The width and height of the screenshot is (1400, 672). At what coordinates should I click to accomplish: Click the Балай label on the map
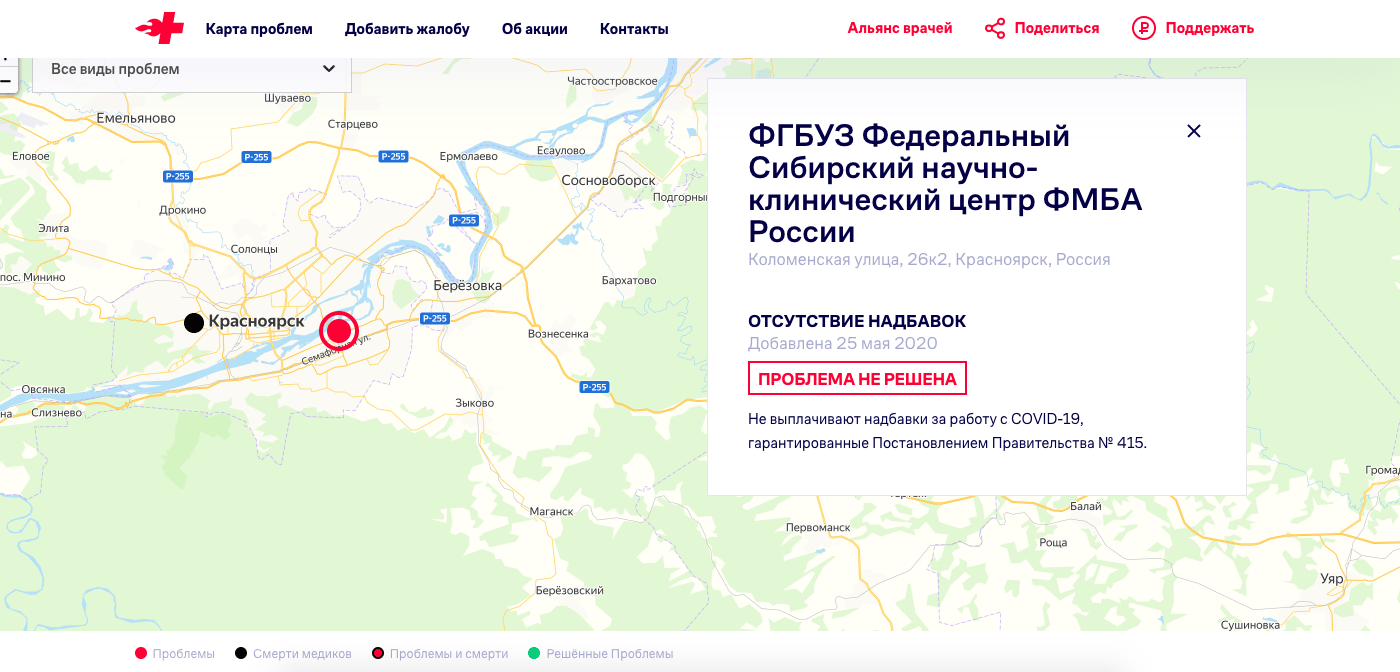(x=1085, y=506)
